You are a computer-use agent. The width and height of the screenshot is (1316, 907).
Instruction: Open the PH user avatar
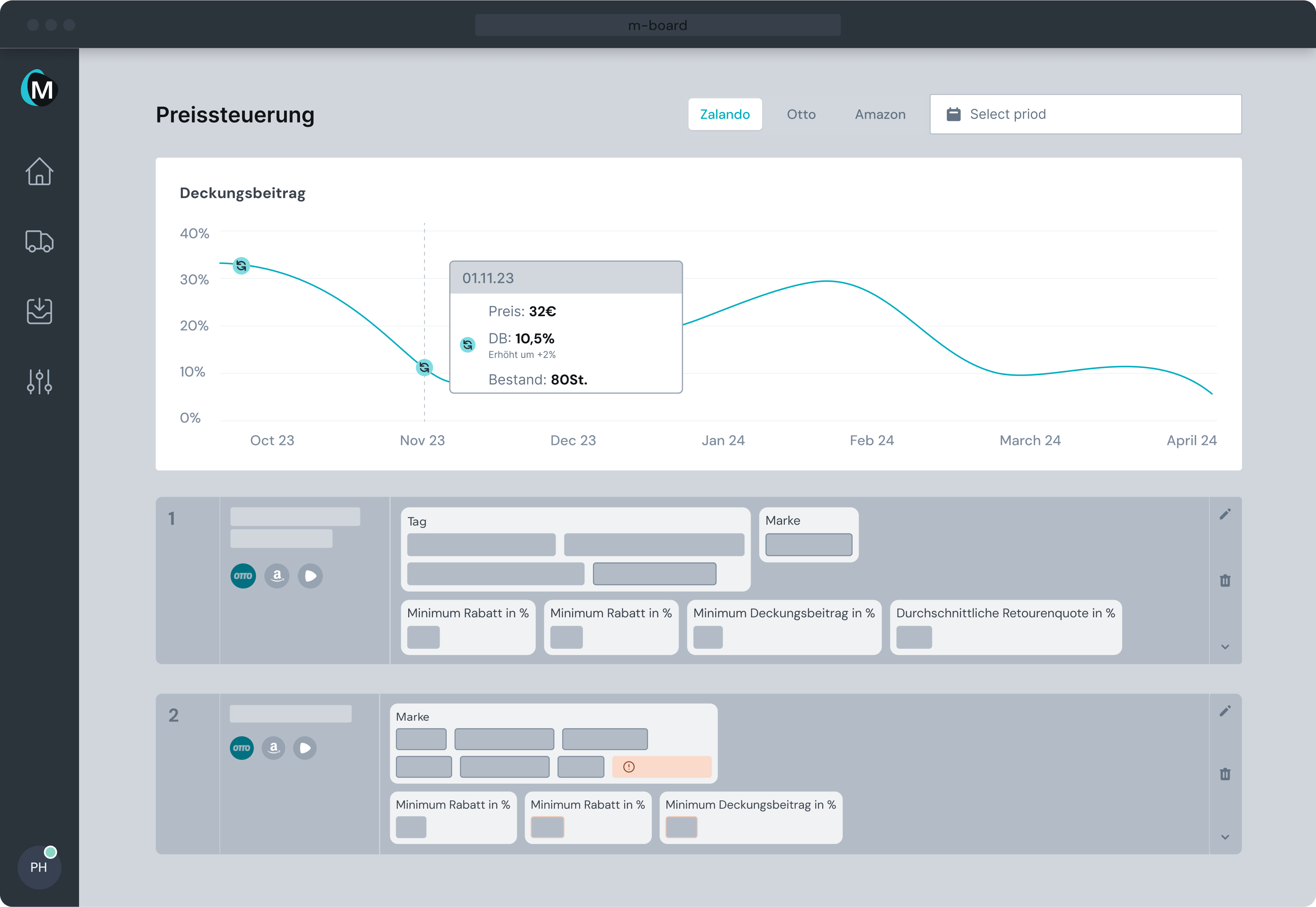point(39,867)
